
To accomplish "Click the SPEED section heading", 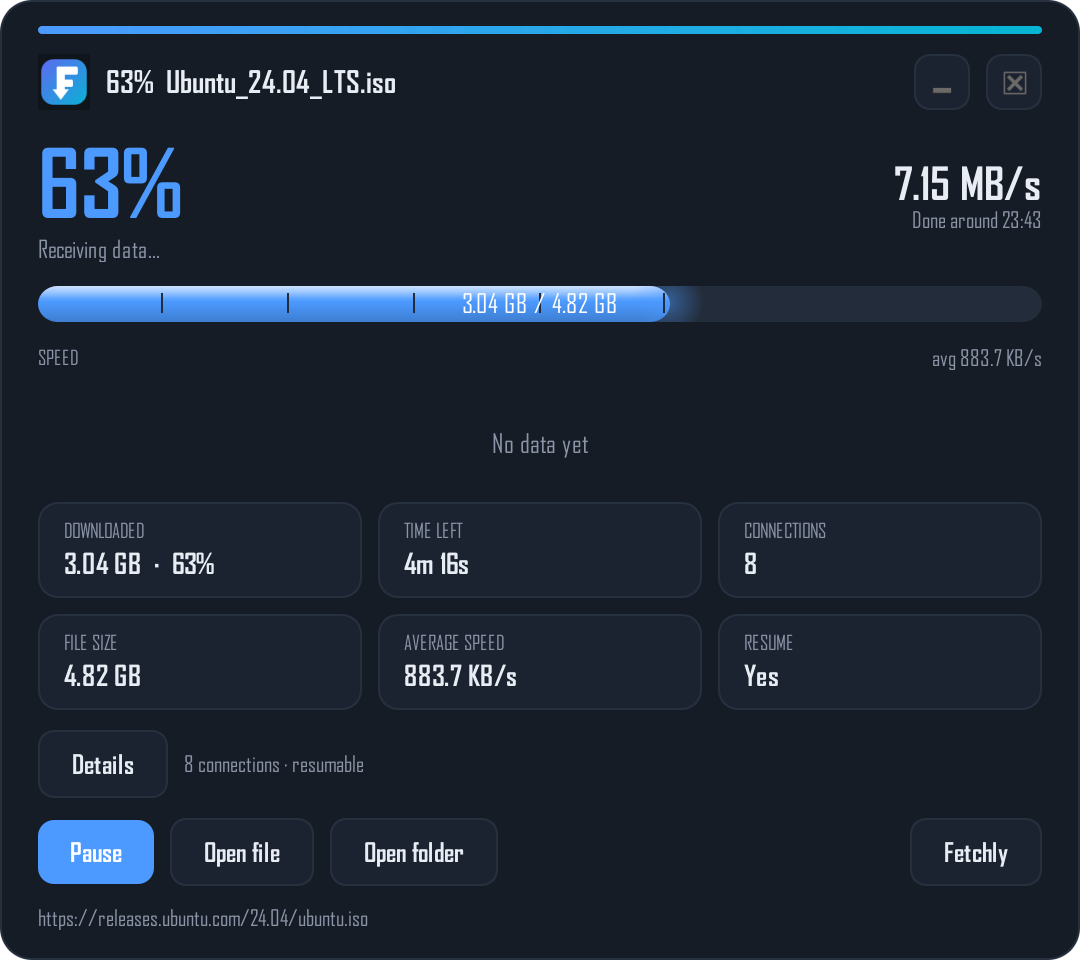I will (59, 358).
